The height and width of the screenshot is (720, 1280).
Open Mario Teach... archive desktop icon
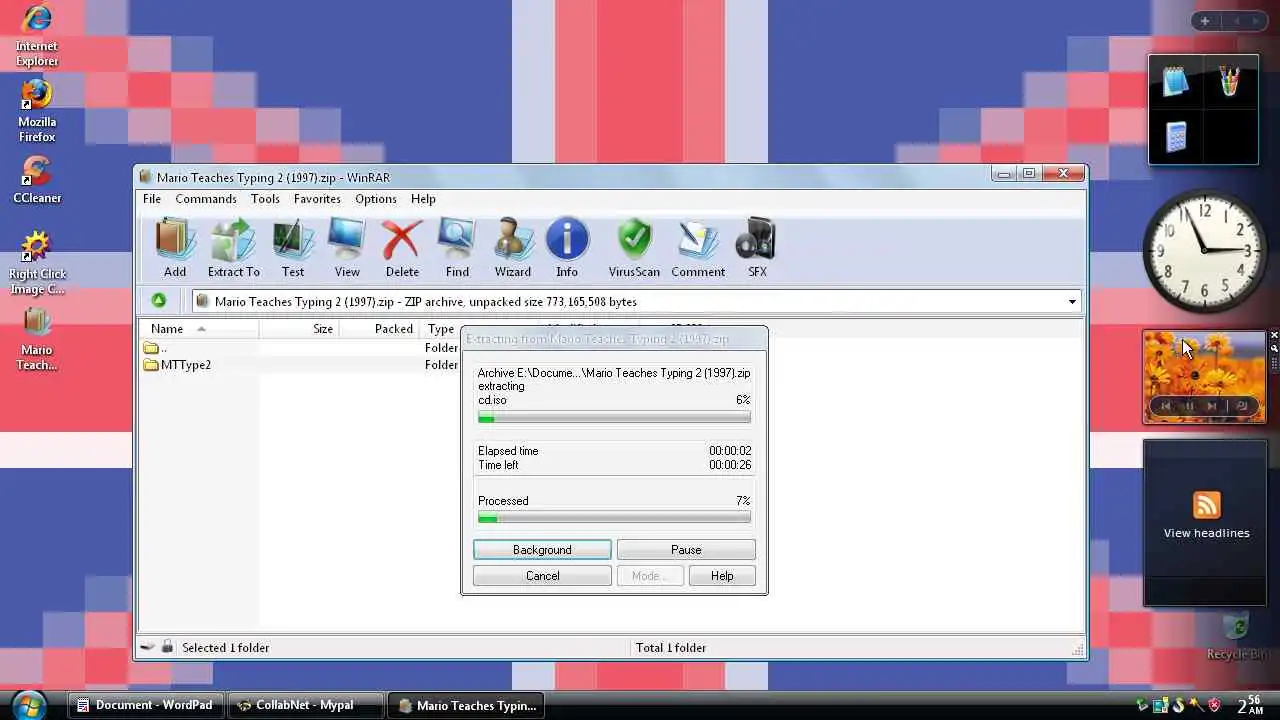click(37, 339)
